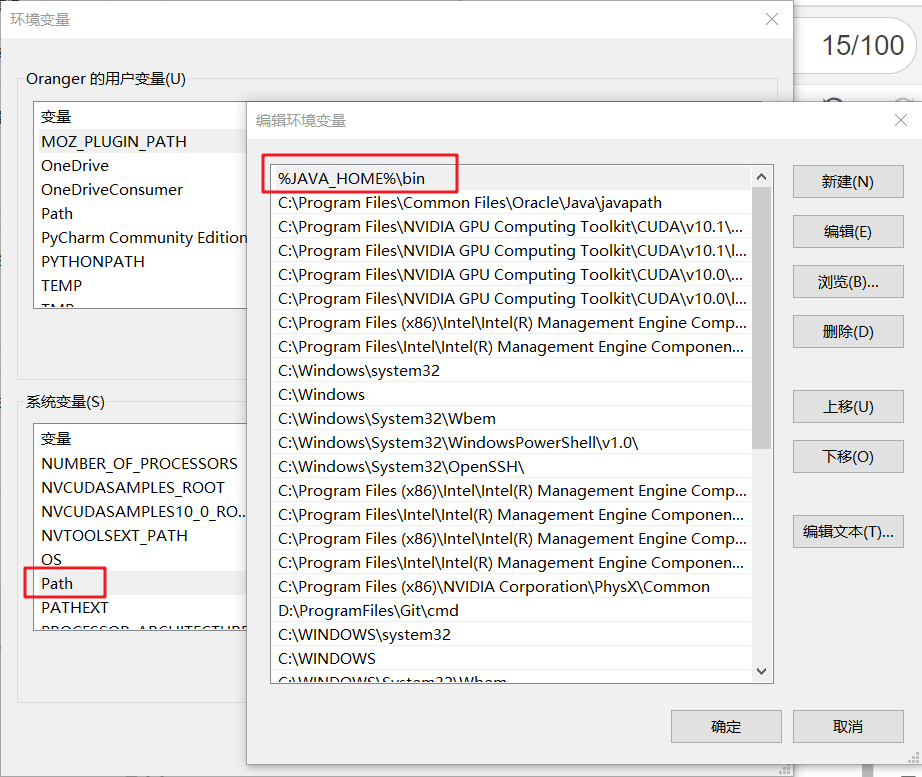Delete the entry with the 删除(D) button

pyautogui.click(x=847, y=332)
